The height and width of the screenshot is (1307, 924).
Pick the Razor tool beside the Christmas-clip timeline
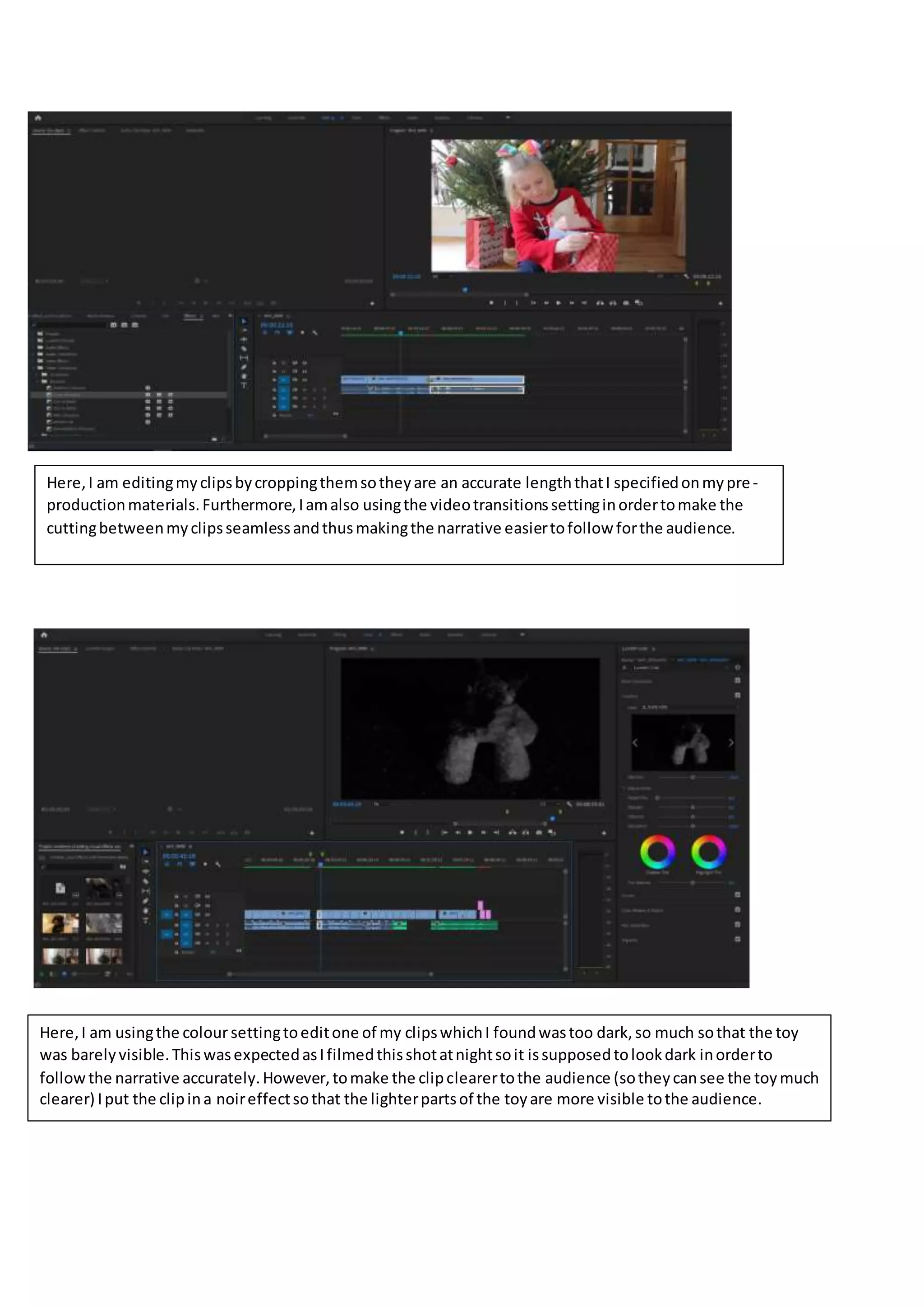click(x=244, y=348)
